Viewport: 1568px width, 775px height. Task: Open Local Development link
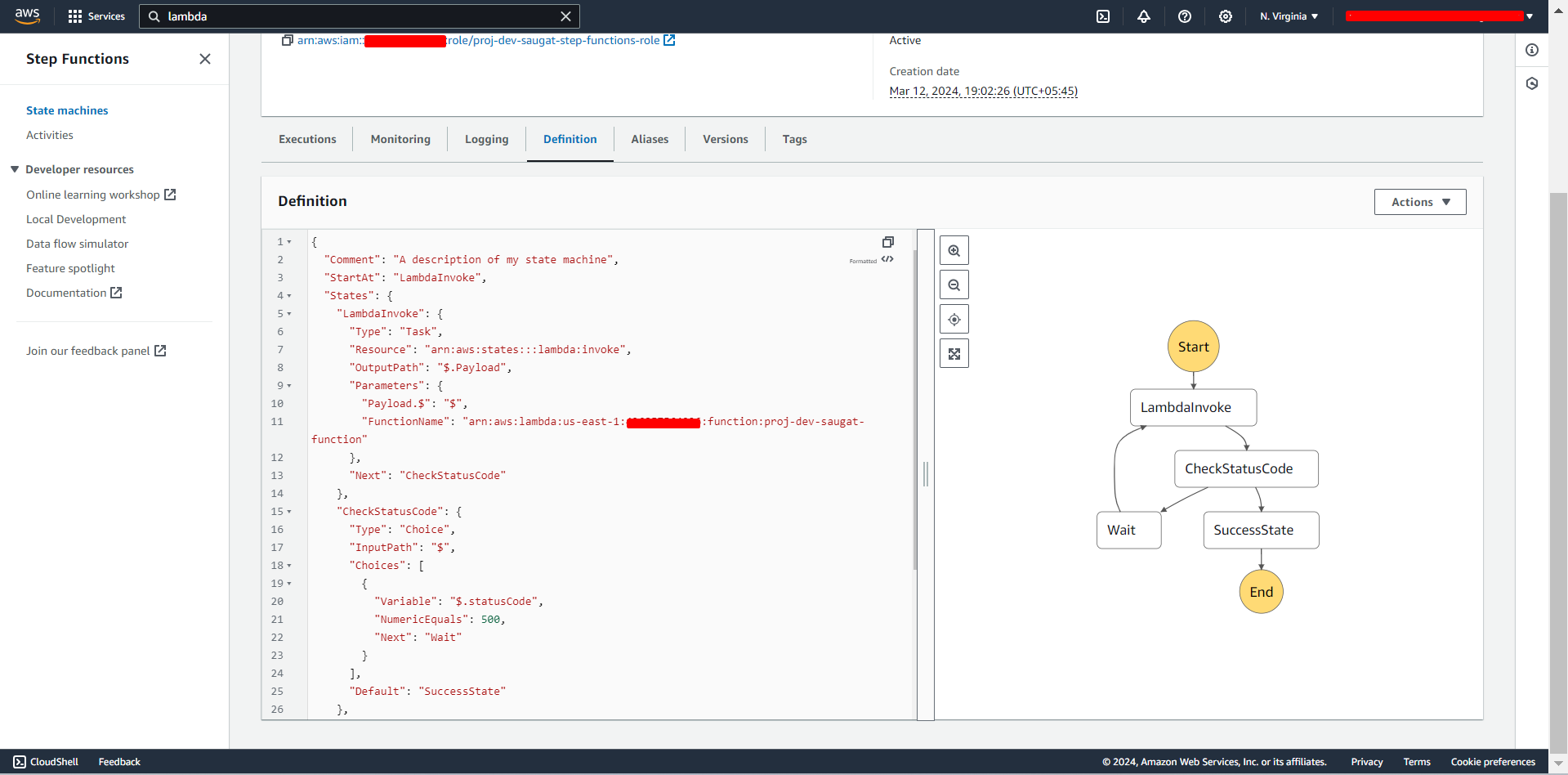76,219
